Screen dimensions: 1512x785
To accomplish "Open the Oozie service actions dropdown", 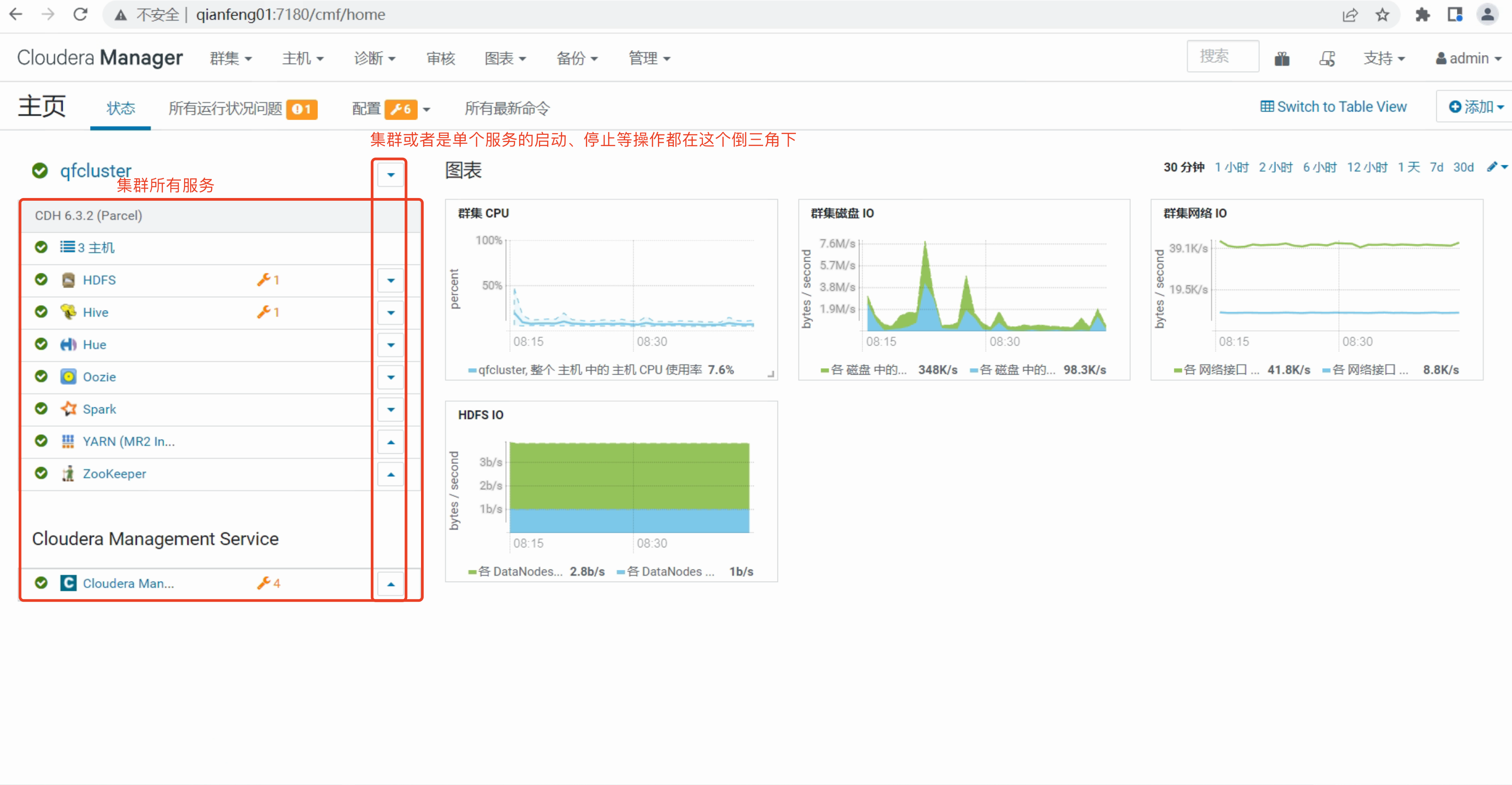I will [391, 377].
